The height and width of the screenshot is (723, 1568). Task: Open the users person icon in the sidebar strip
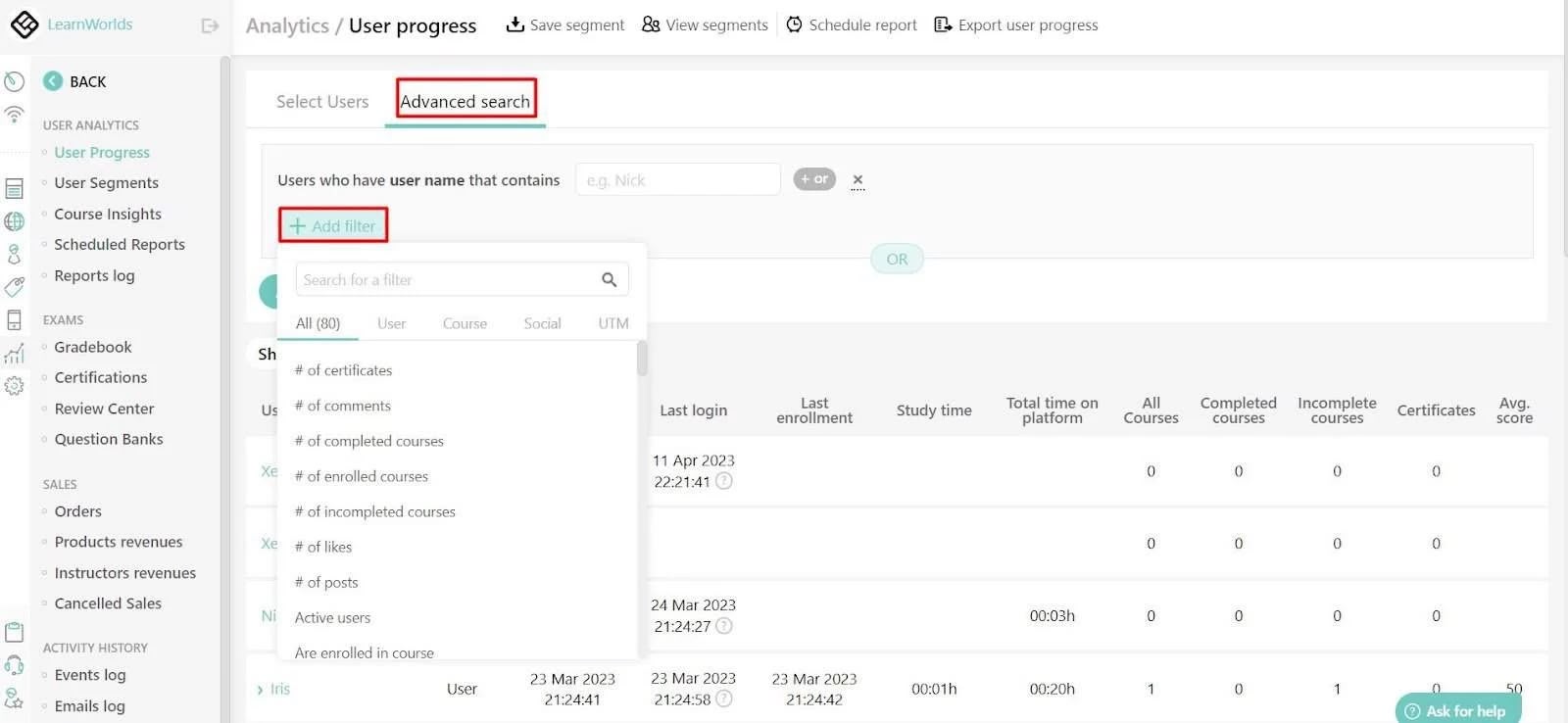[x=14, y=254]
